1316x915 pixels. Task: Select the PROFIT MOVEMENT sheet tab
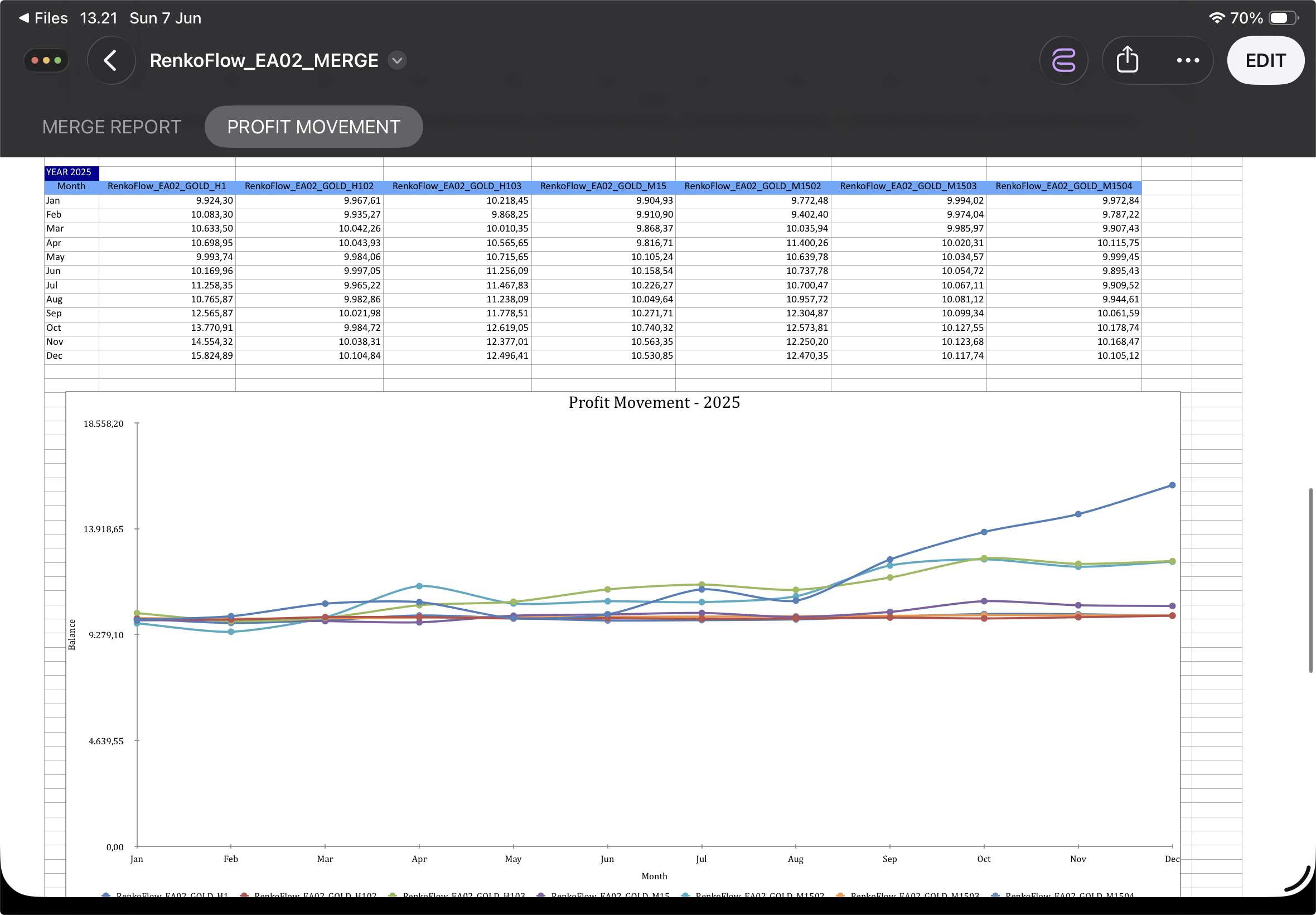[313, 127]
